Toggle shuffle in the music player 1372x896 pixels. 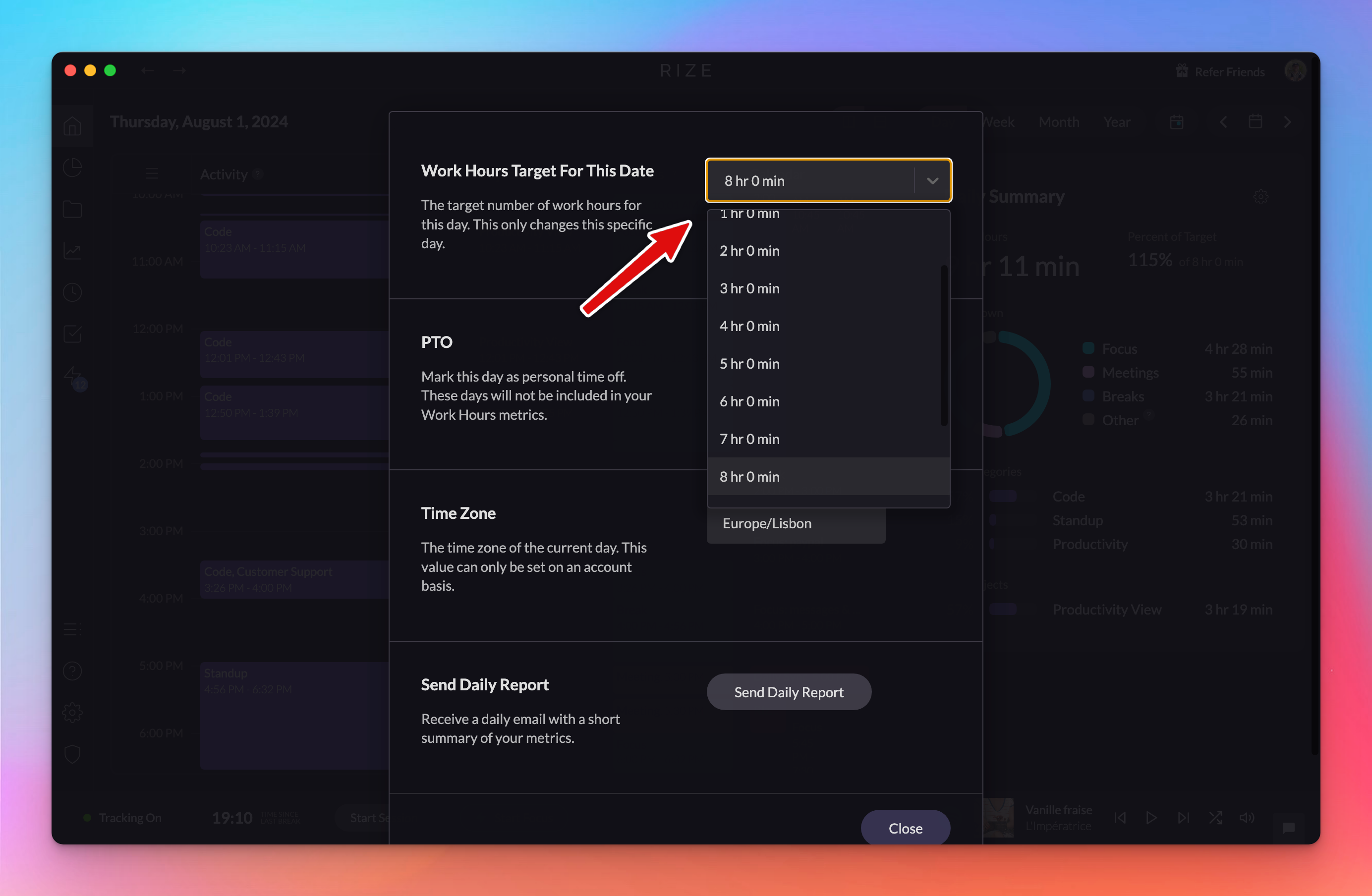pyautogui.click(x=1215, y=818)
